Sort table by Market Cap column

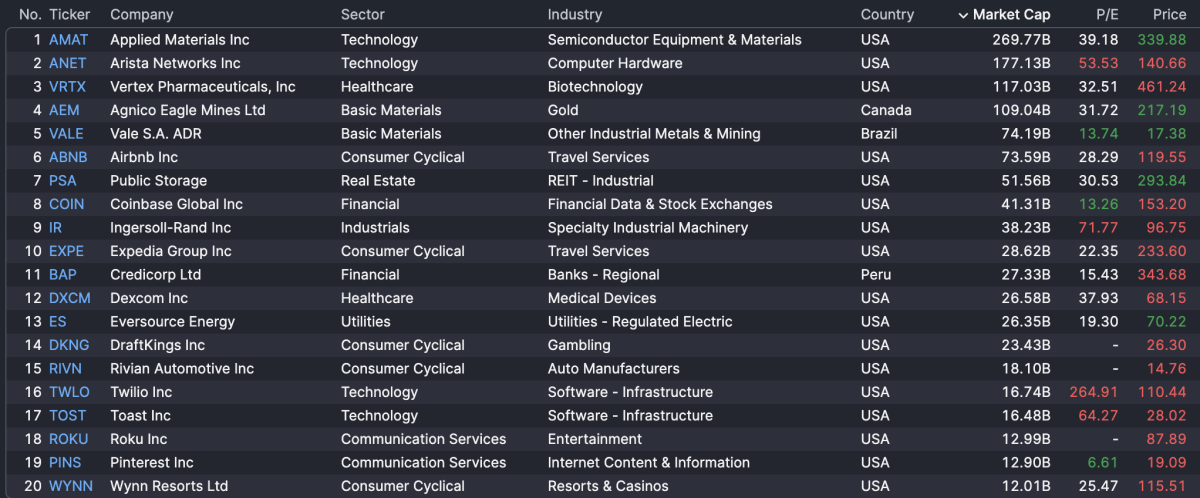coord(1010,15)
